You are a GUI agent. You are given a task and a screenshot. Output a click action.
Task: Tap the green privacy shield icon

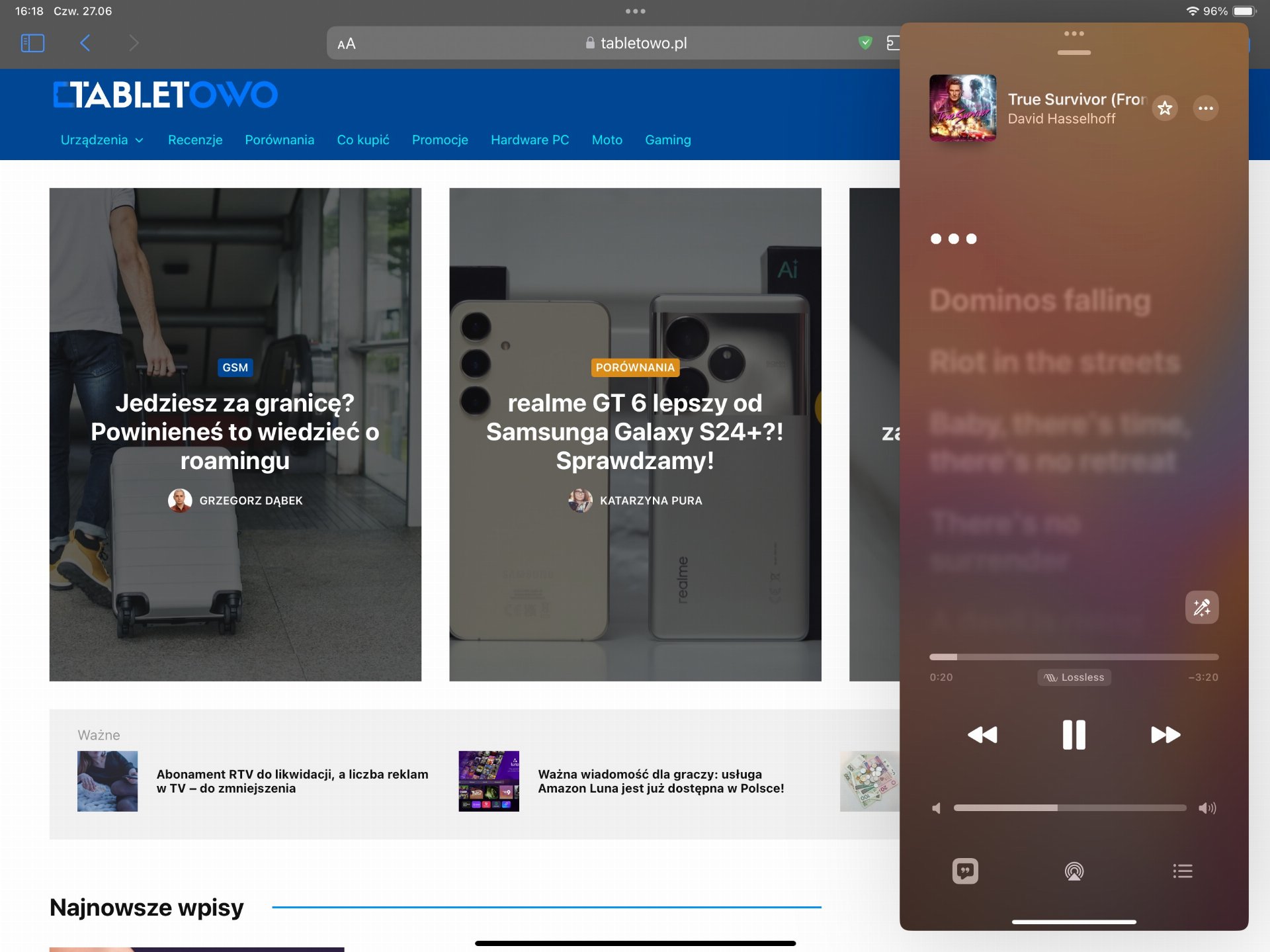coord(865,43)
